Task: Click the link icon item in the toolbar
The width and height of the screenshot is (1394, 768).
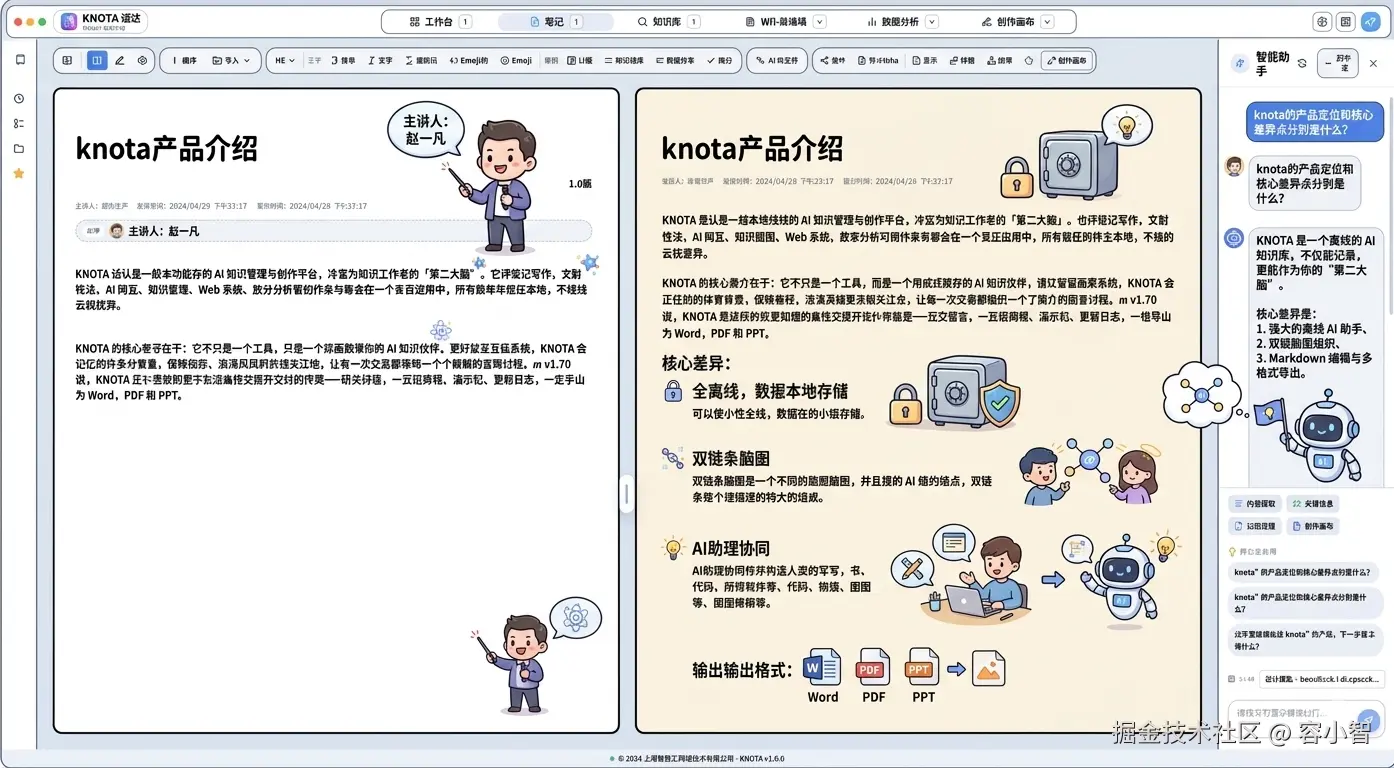Action: tap(961, 60)
